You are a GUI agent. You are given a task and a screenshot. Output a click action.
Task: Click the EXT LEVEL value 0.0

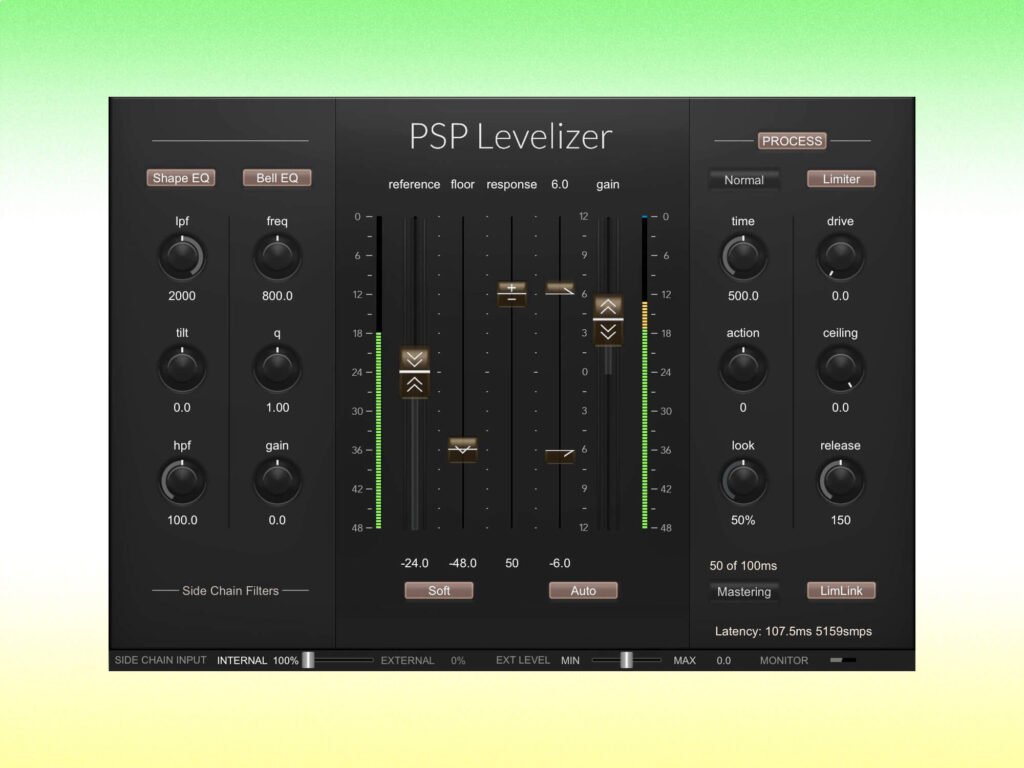[724, 660]
